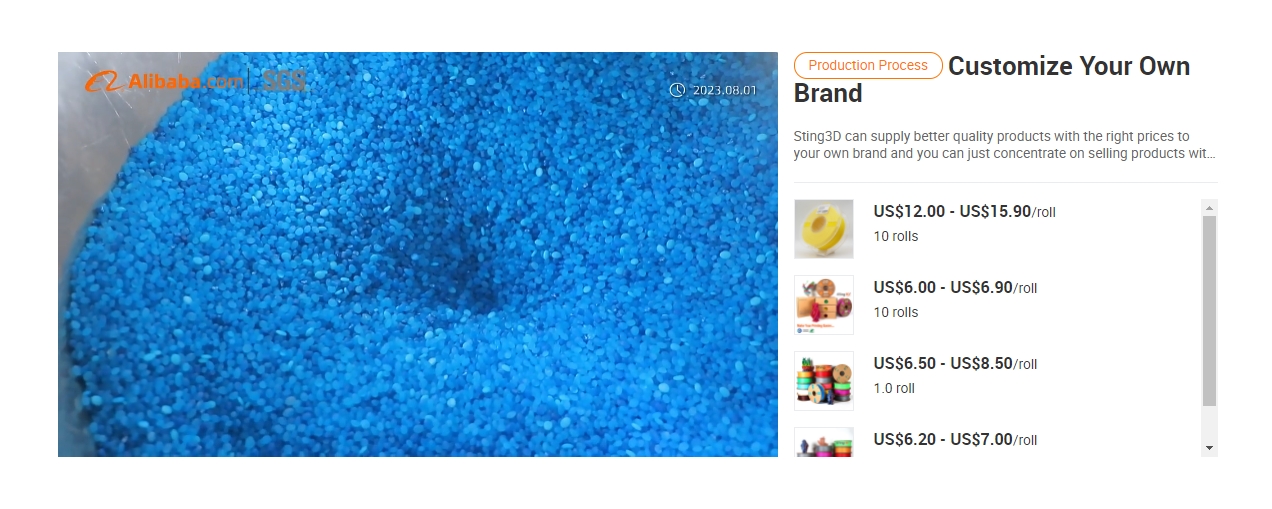
Task: Open the Sting3D multi-spool product thumbnail
Action: pos(824,305)
